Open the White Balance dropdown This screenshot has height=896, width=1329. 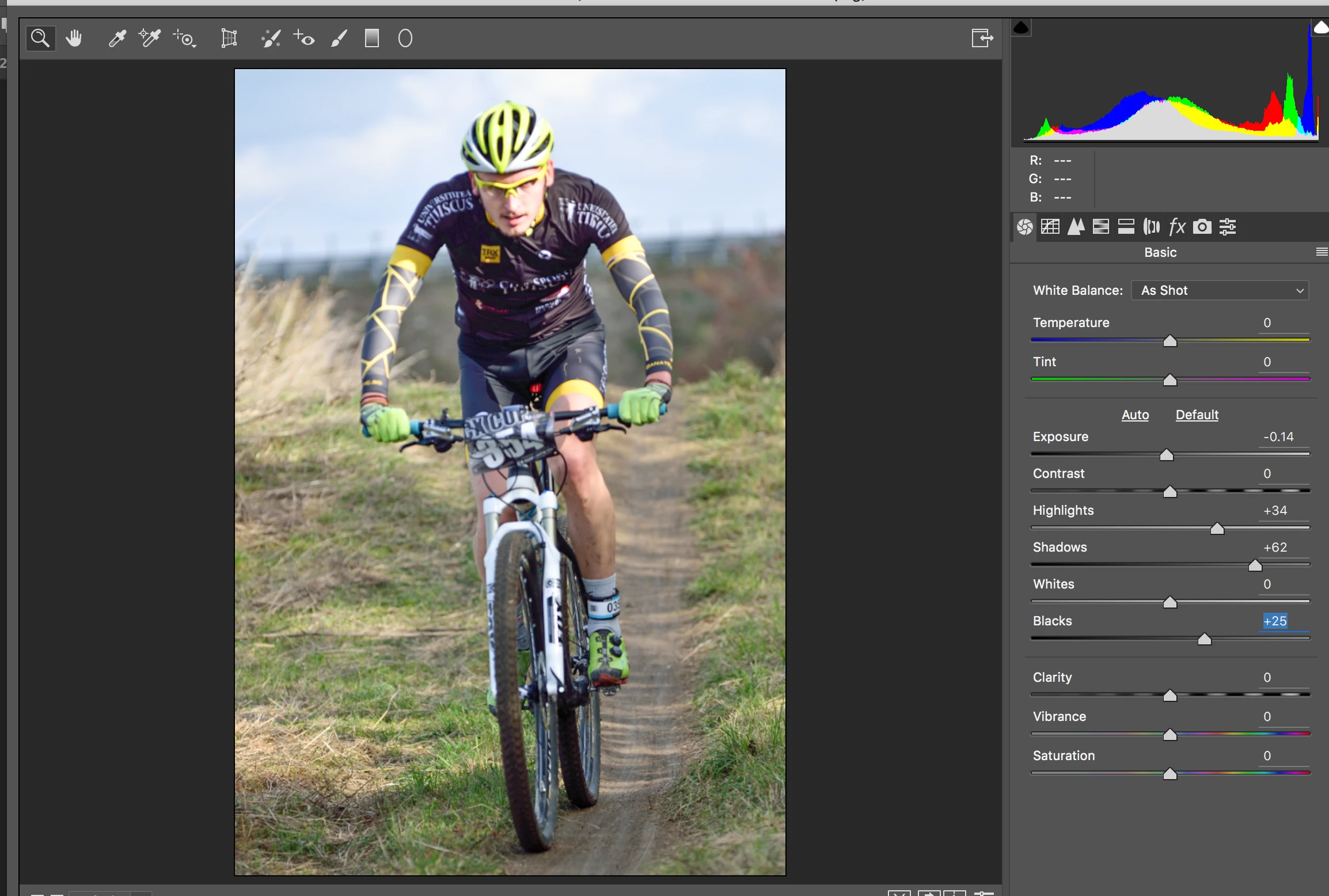coord(1220,290)
